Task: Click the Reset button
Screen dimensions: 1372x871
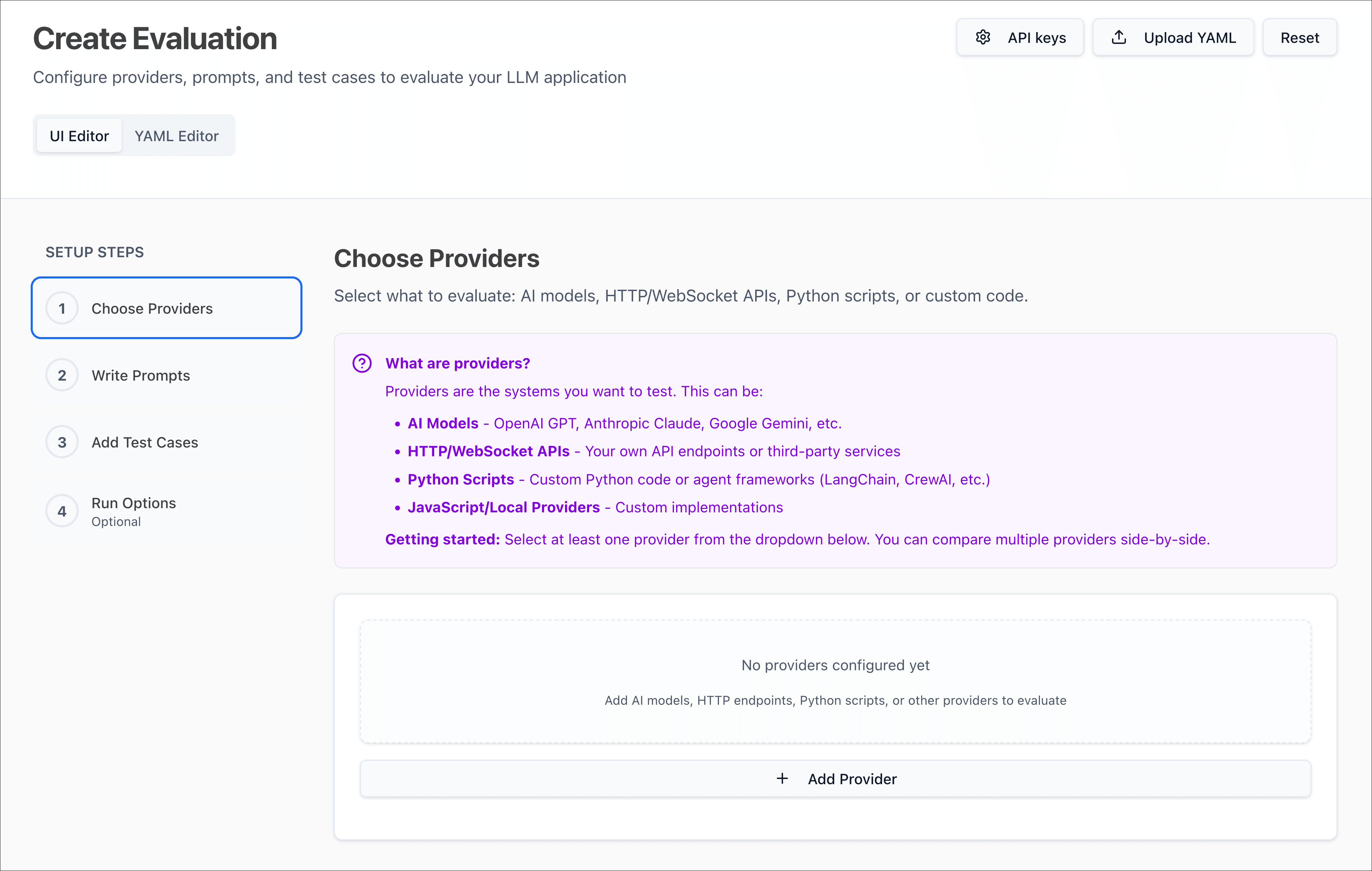Action: 1300,37
